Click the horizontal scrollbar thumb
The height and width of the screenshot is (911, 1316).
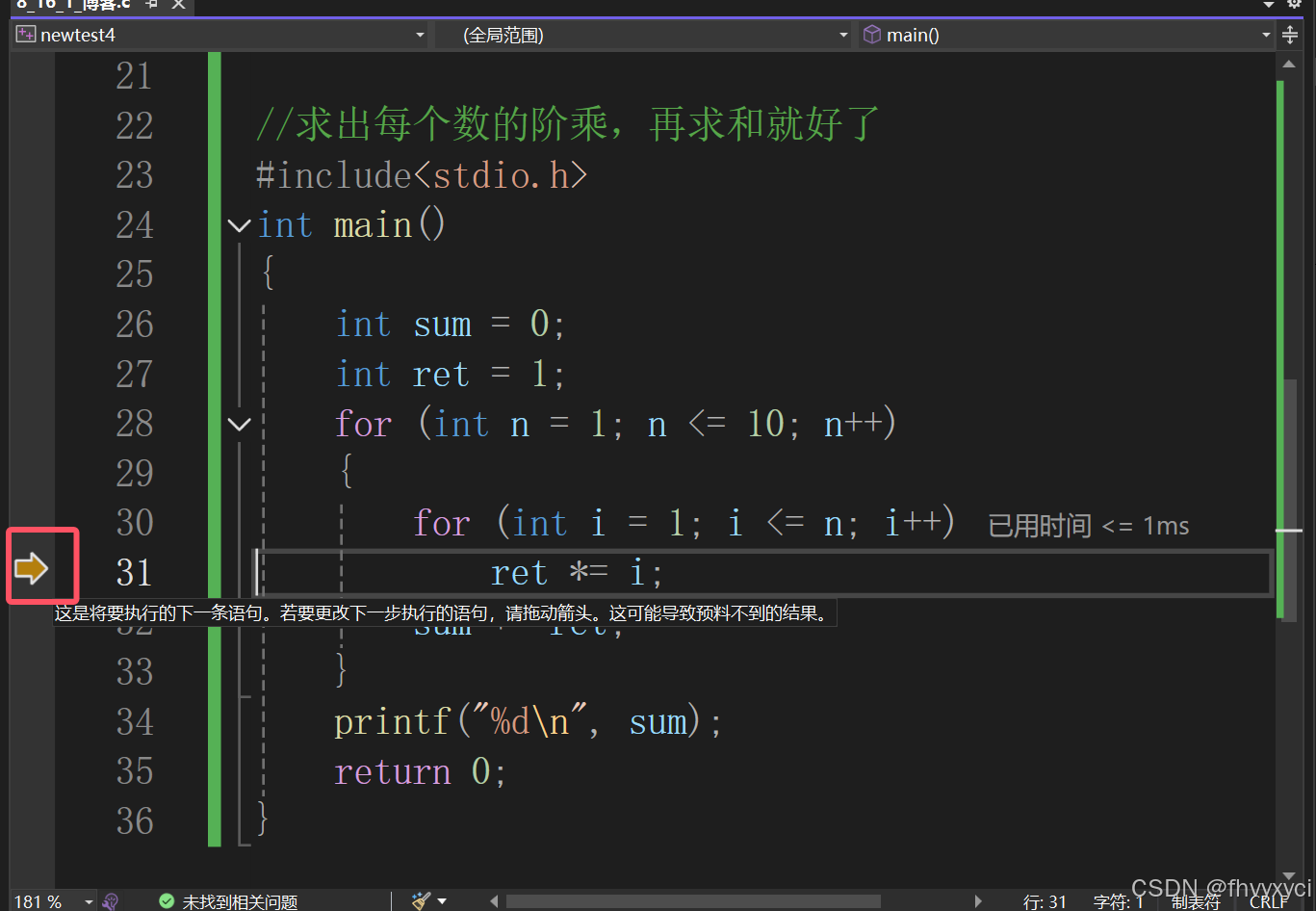(693, 901)
